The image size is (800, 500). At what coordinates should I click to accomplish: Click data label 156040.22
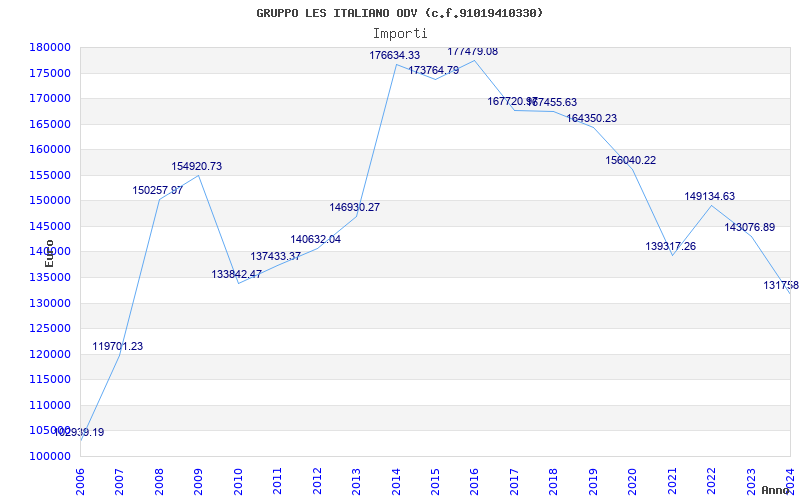tap(631, 160)
